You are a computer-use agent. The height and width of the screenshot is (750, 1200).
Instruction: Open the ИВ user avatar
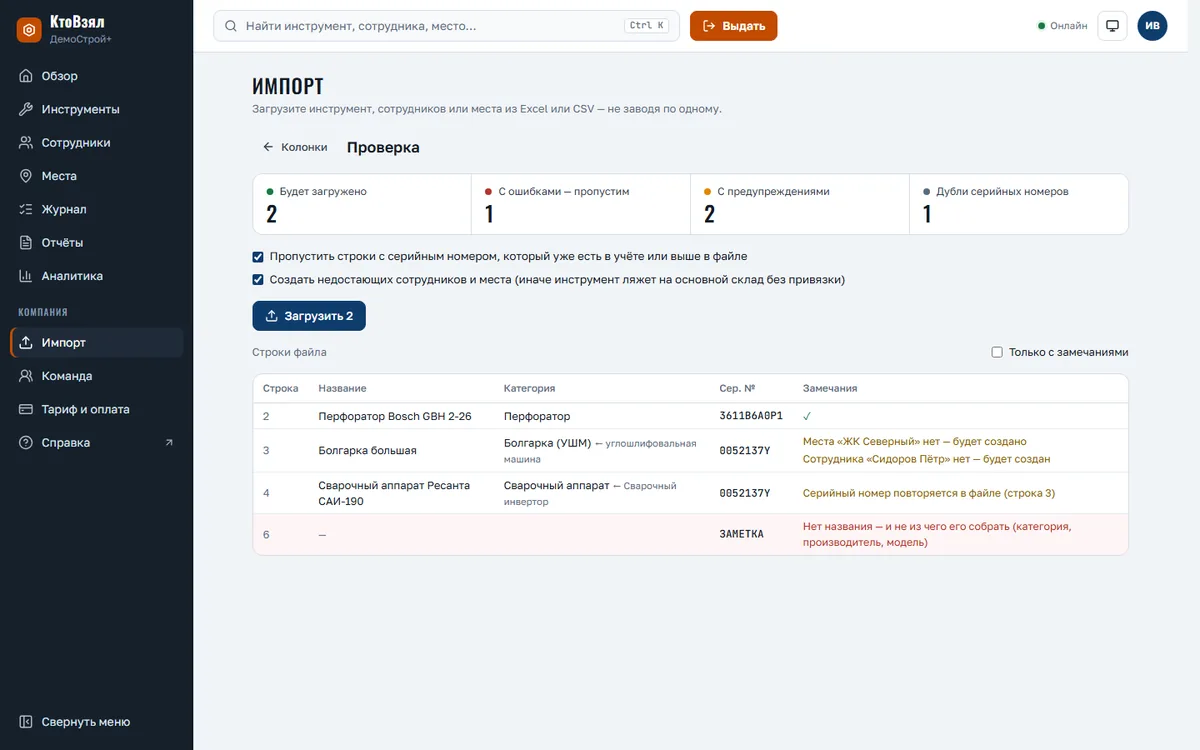tap(1152, 26)
